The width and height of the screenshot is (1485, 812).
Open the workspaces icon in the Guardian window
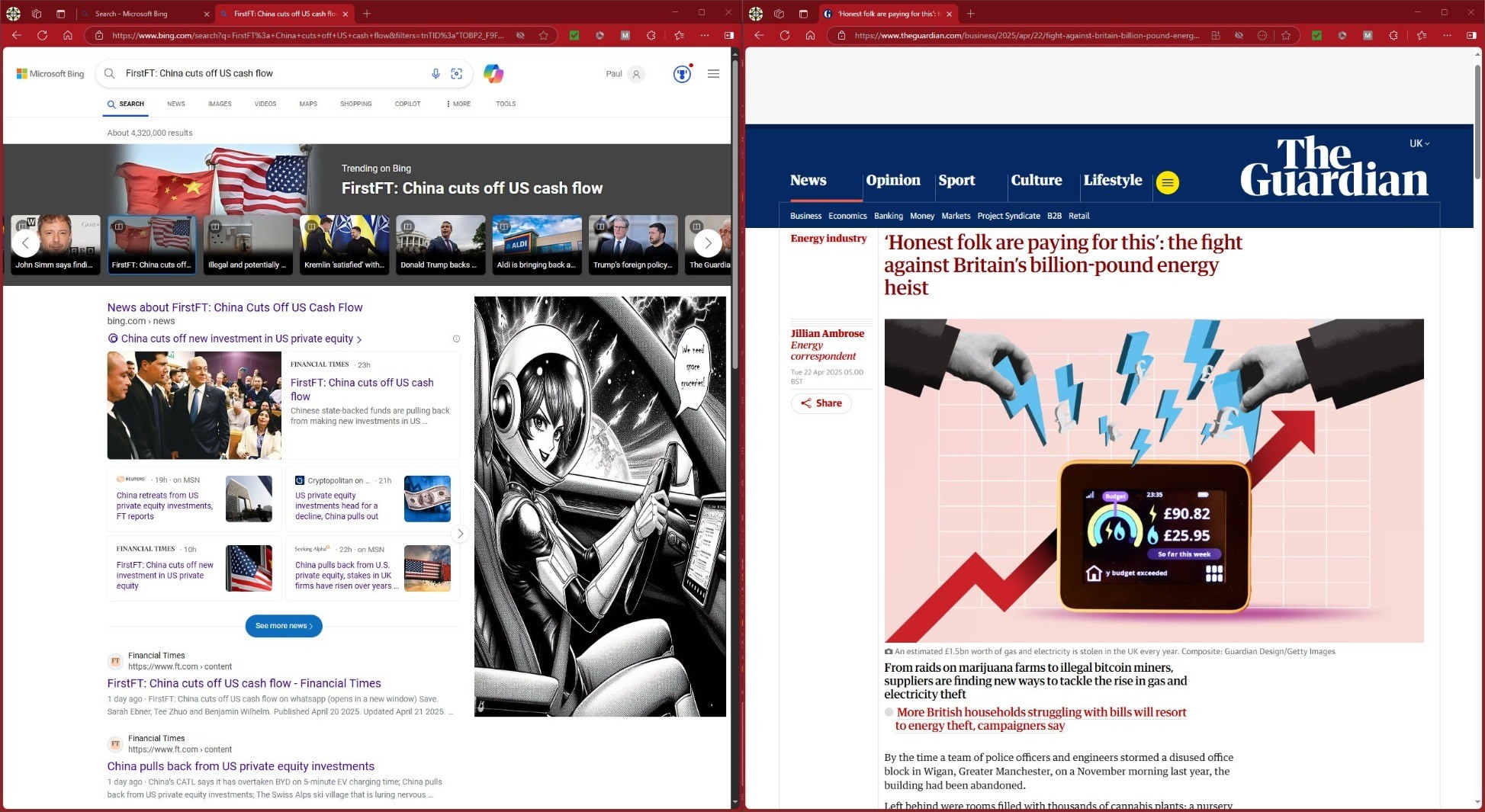coord(779,14)
